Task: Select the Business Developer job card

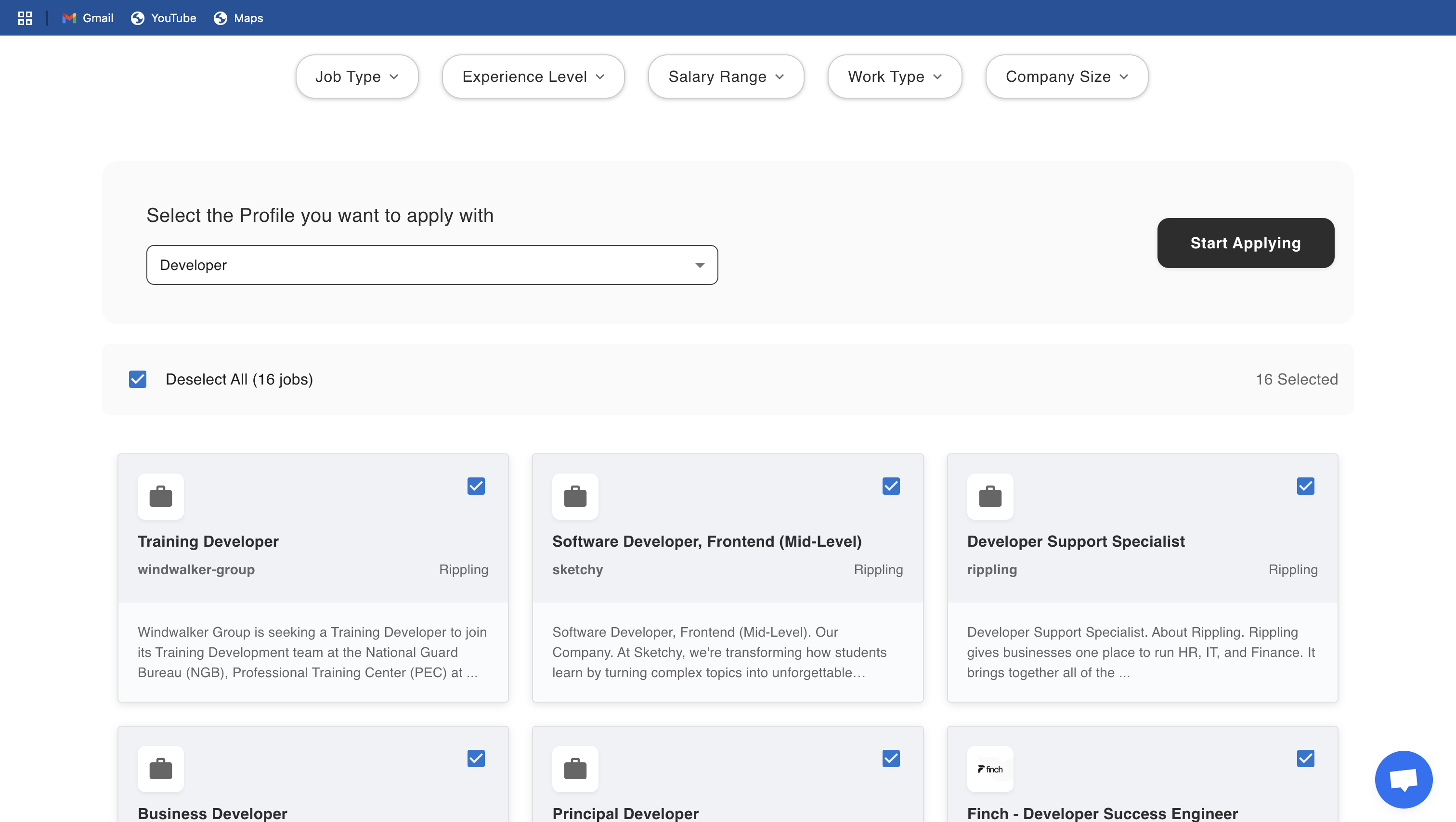Action: pos(476,759)
